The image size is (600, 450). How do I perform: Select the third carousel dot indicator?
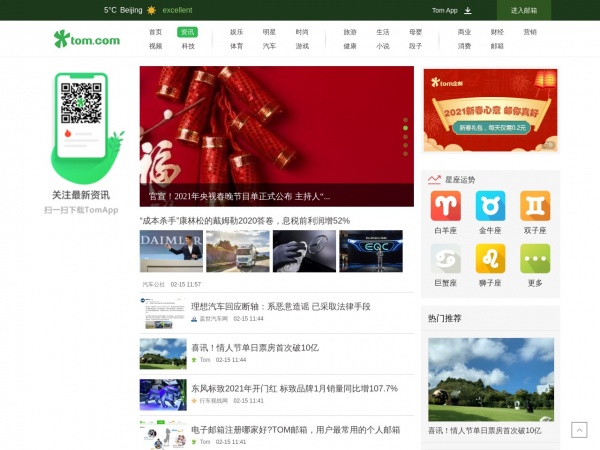(x=405, y=137)
